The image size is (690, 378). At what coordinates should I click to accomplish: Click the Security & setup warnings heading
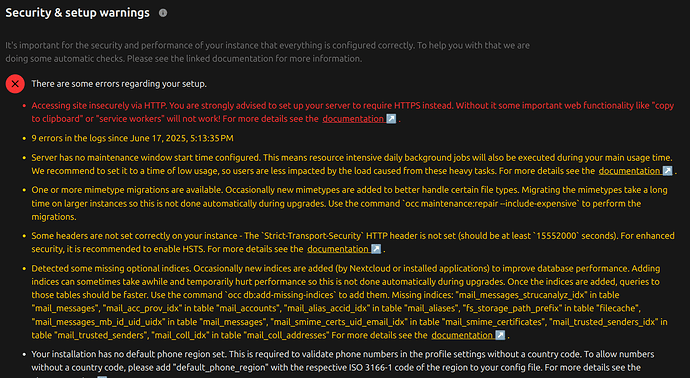coord(77,13)
